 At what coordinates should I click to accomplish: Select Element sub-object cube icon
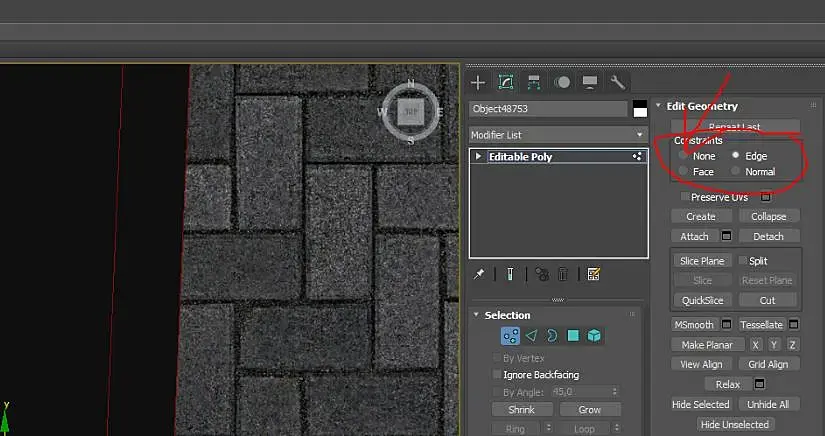[x=594, y=336]
